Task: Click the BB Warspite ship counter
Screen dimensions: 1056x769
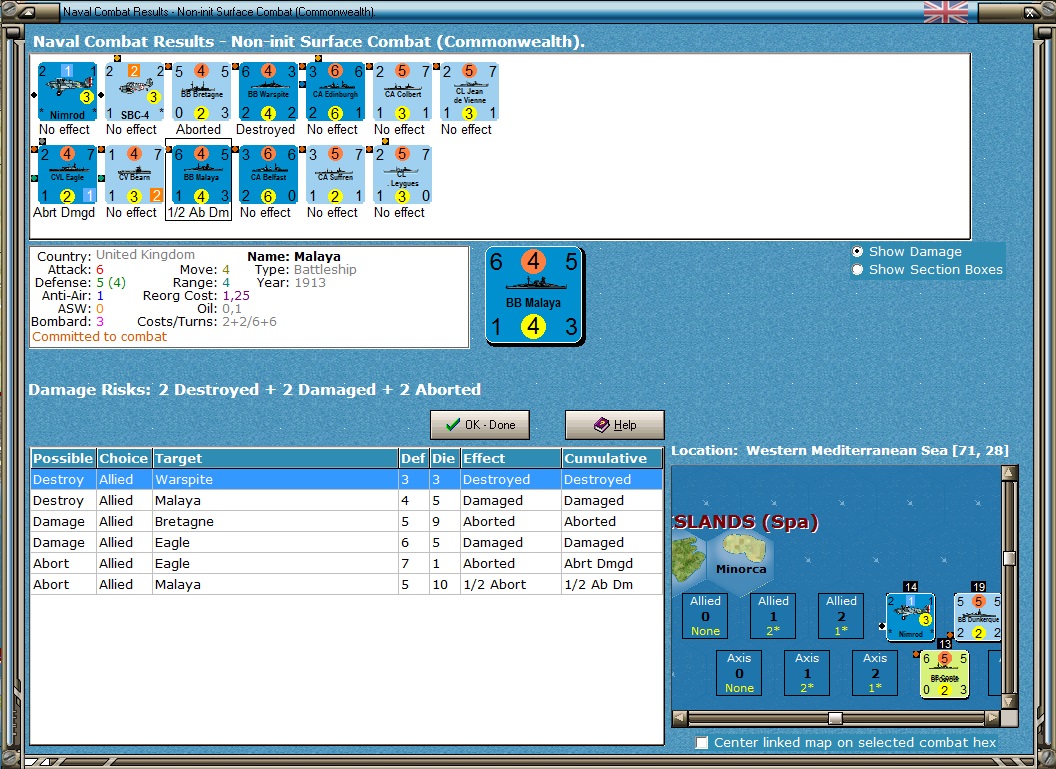Action: coord(268,92)
